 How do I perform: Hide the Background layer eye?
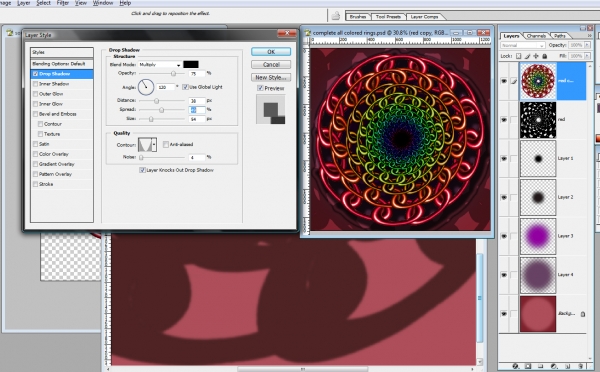point(504,314)
